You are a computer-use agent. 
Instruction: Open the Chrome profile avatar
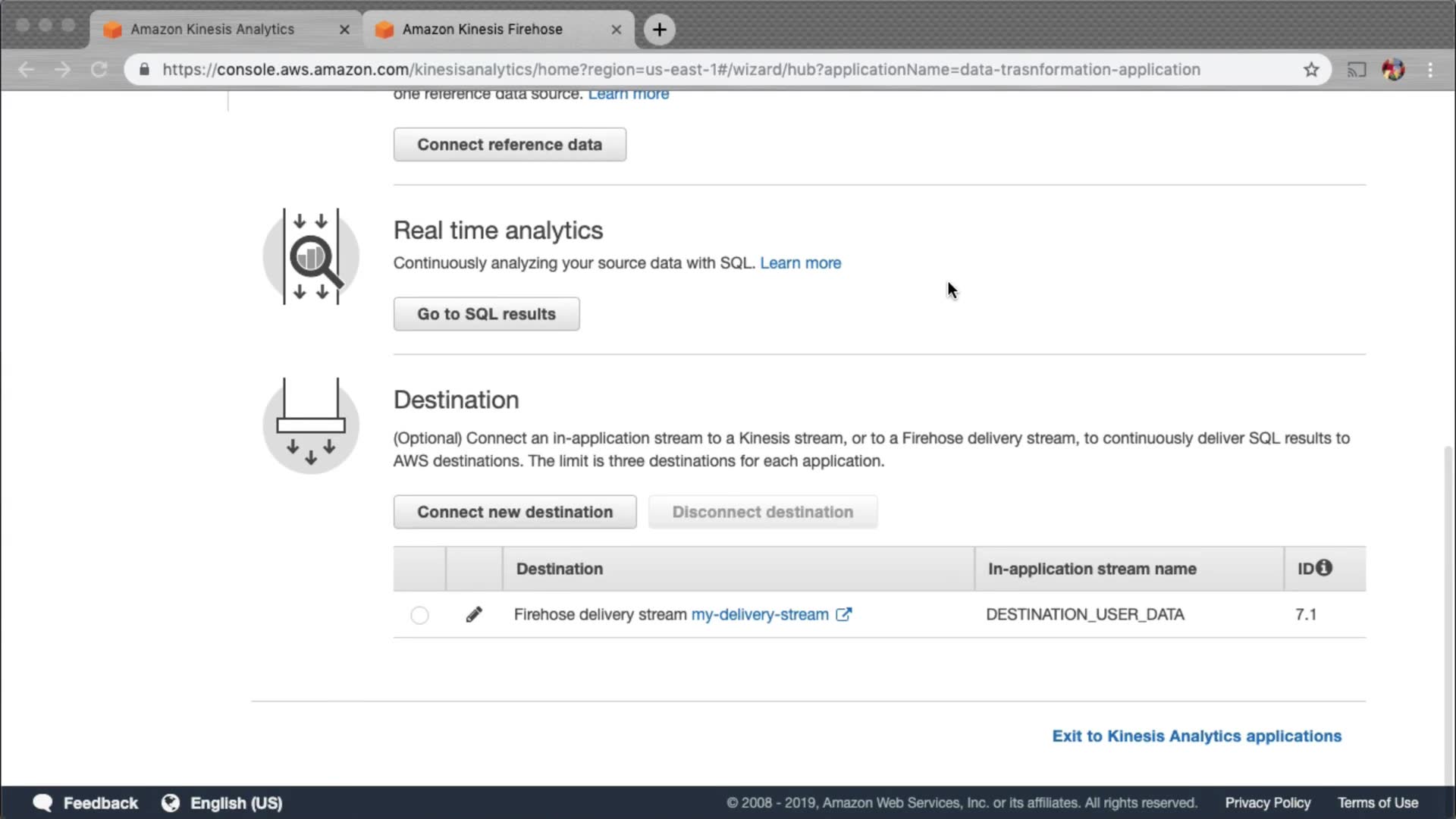1393,70
